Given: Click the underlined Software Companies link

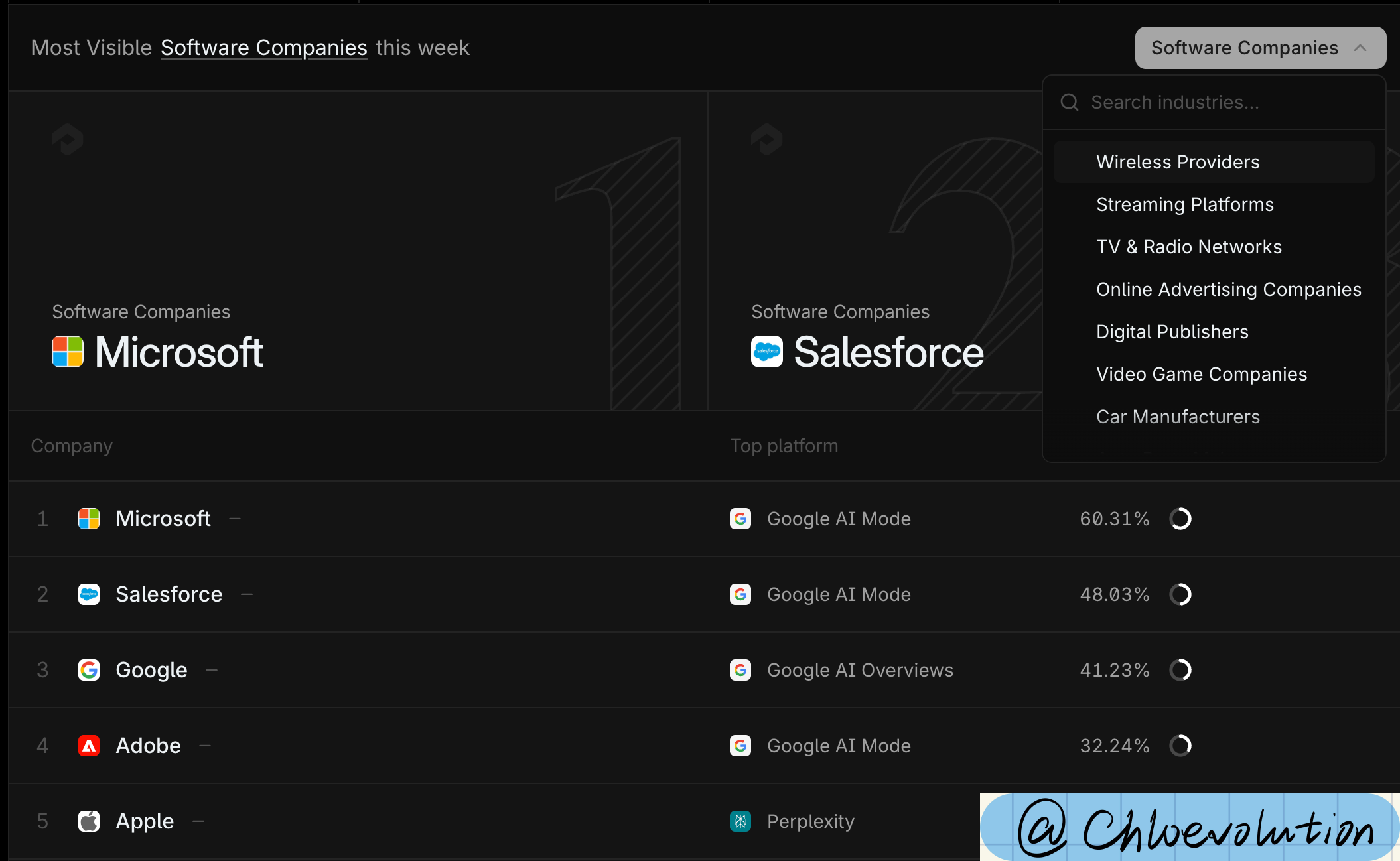Looking at the screenshot, I should (x=264, y=48).
